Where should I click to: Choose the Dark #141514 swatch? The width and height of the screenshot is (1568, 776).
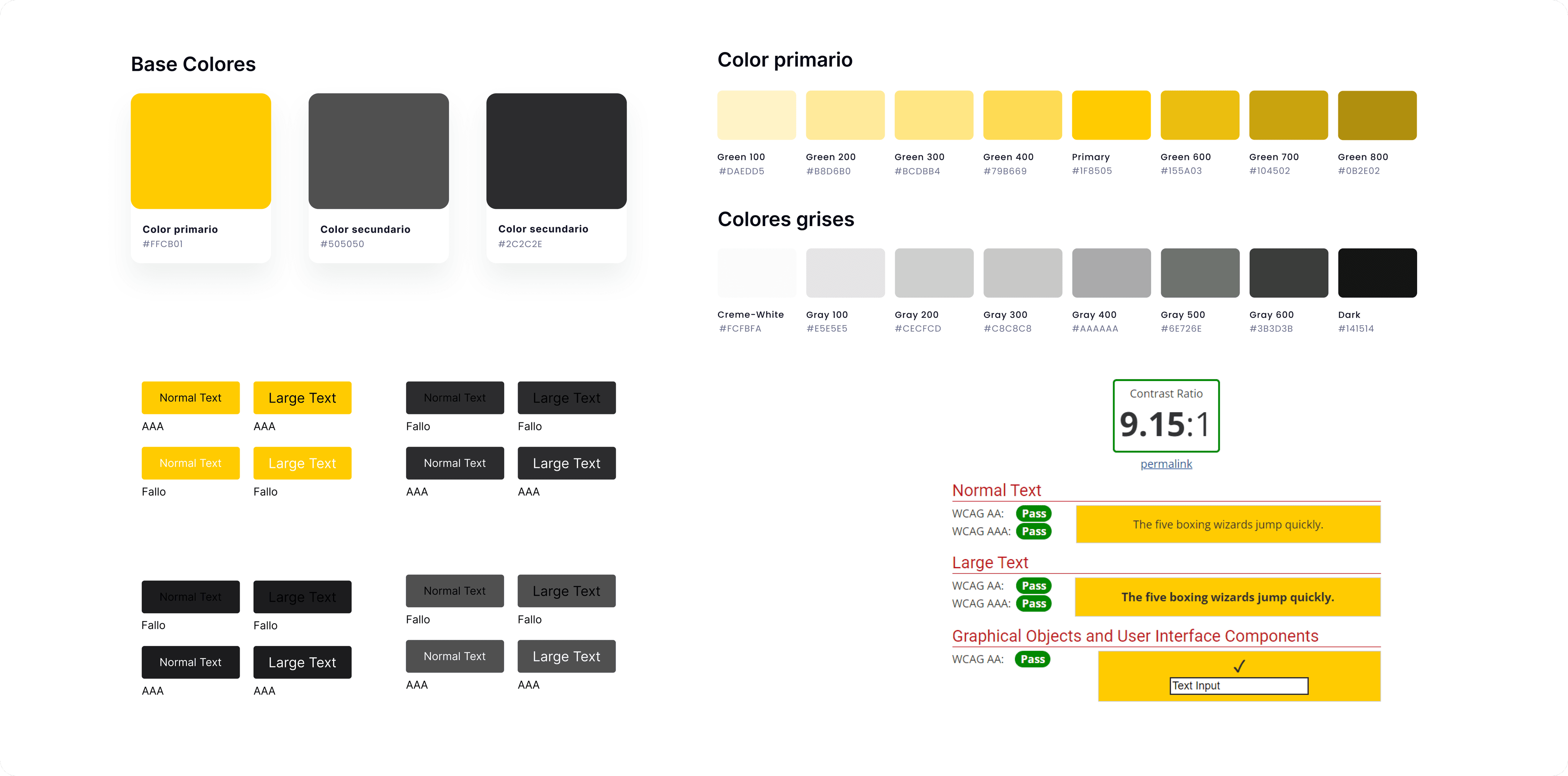(x=1377, y=273)
